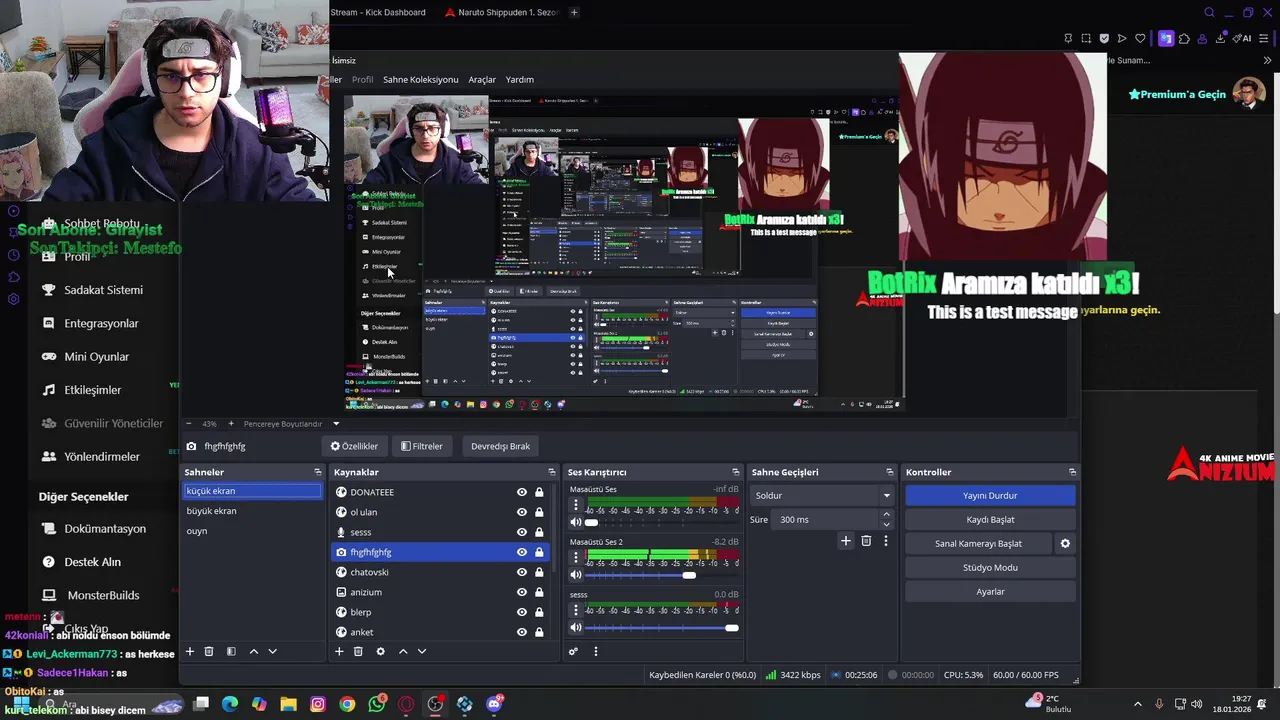
Task: Open source properties gear in Kaynaklar toolbar
Action: 380,651
